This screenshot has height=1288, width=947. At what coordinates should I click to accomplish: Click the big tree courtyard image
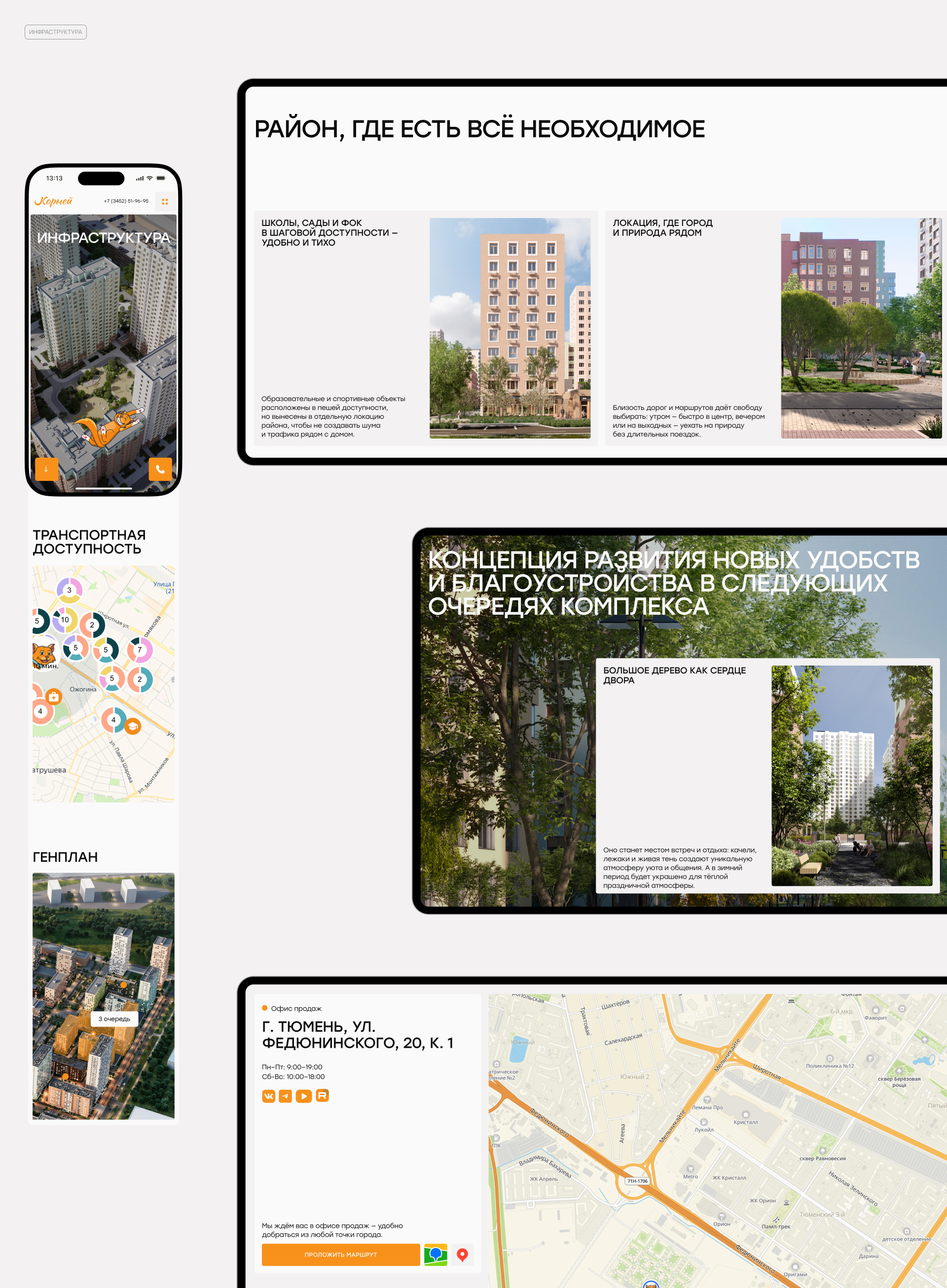point(851,775)
